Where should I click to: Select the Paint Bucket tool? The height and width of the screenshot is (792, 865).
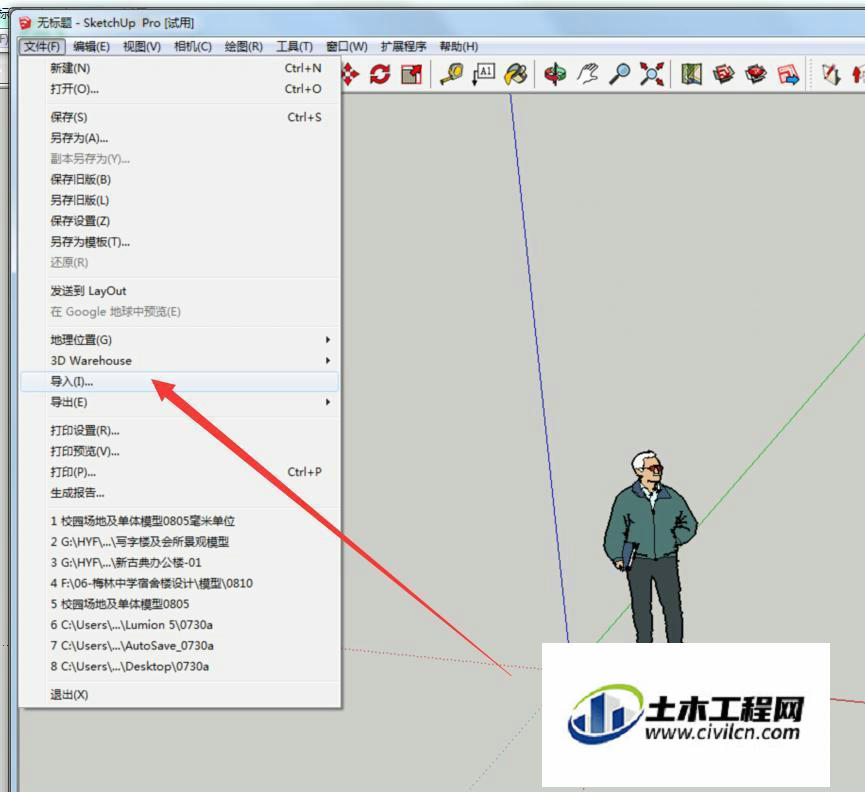516,74
